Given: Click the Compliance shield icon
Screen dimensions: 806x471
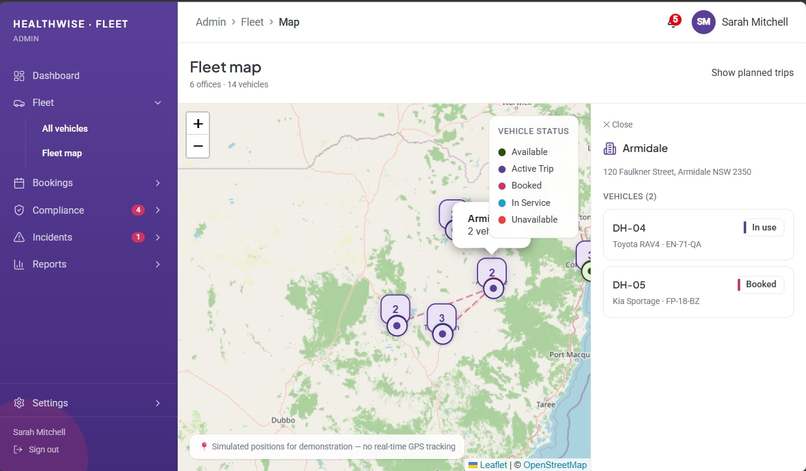Looking at the screenshot, I should pyautogui.click(x=19, y=210).
